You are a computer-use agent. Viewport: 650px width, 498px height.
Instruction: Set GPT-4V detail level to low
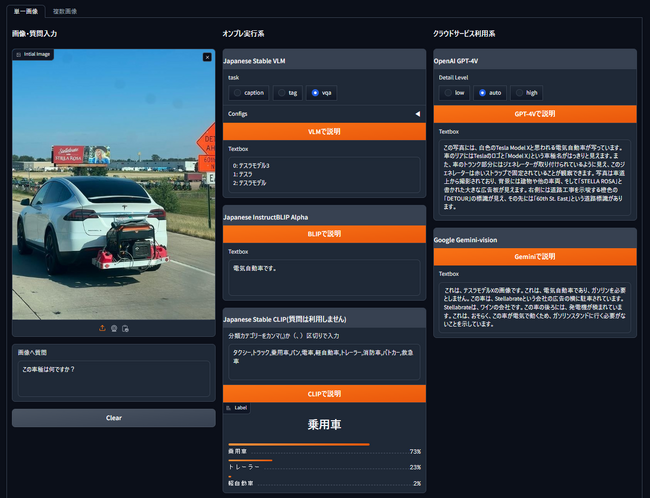(x=449, y=92)
